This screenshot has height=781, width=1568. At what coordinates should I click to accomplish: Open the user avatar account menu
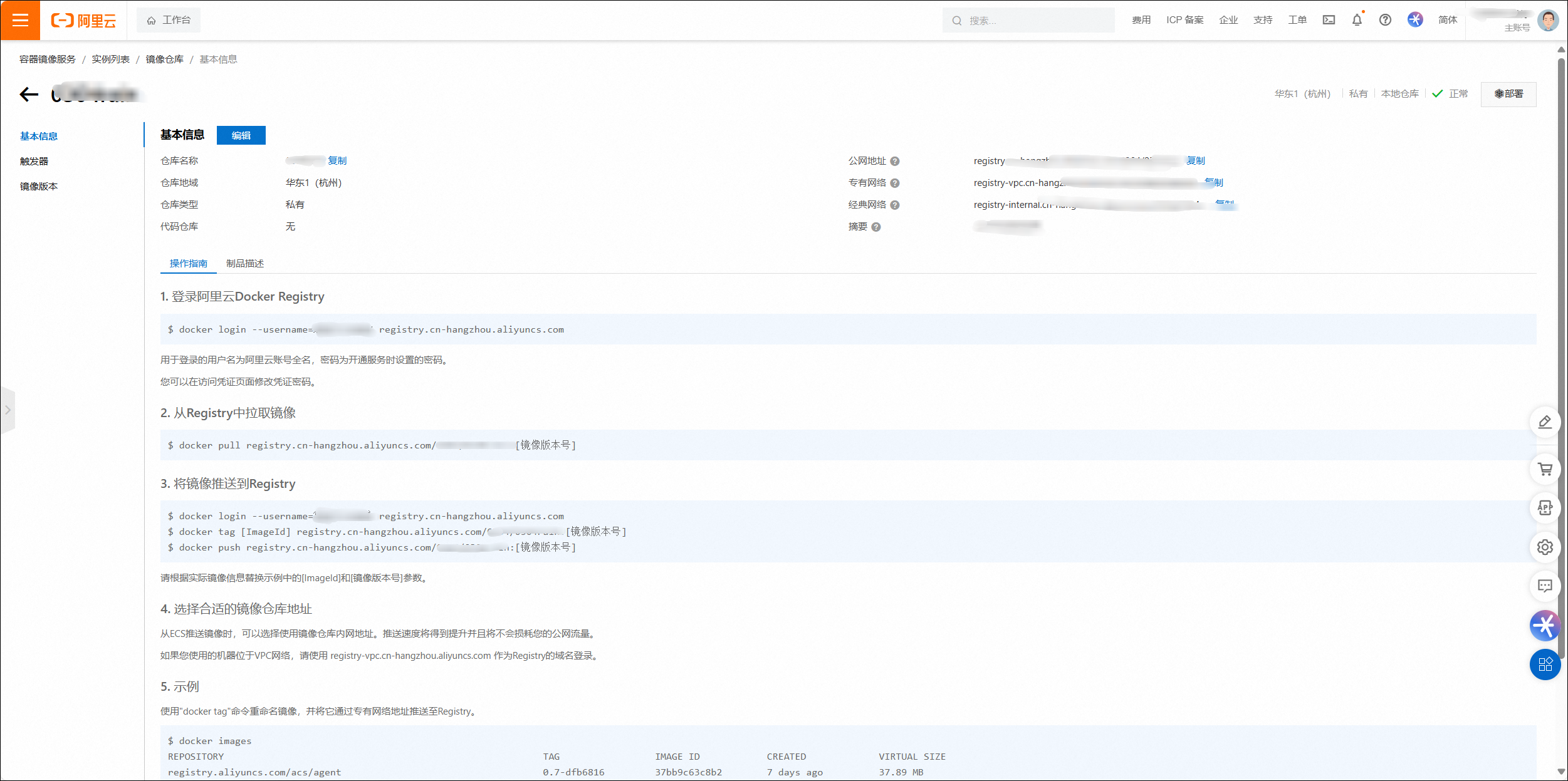point(1548,20)
